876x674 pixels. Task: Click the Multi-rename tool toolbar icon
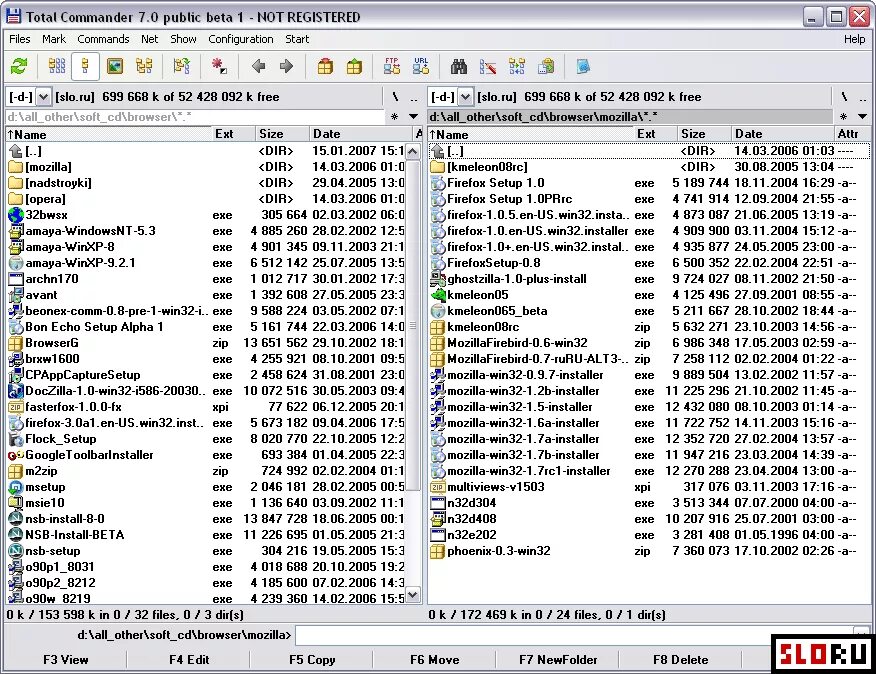click(488, 67)
